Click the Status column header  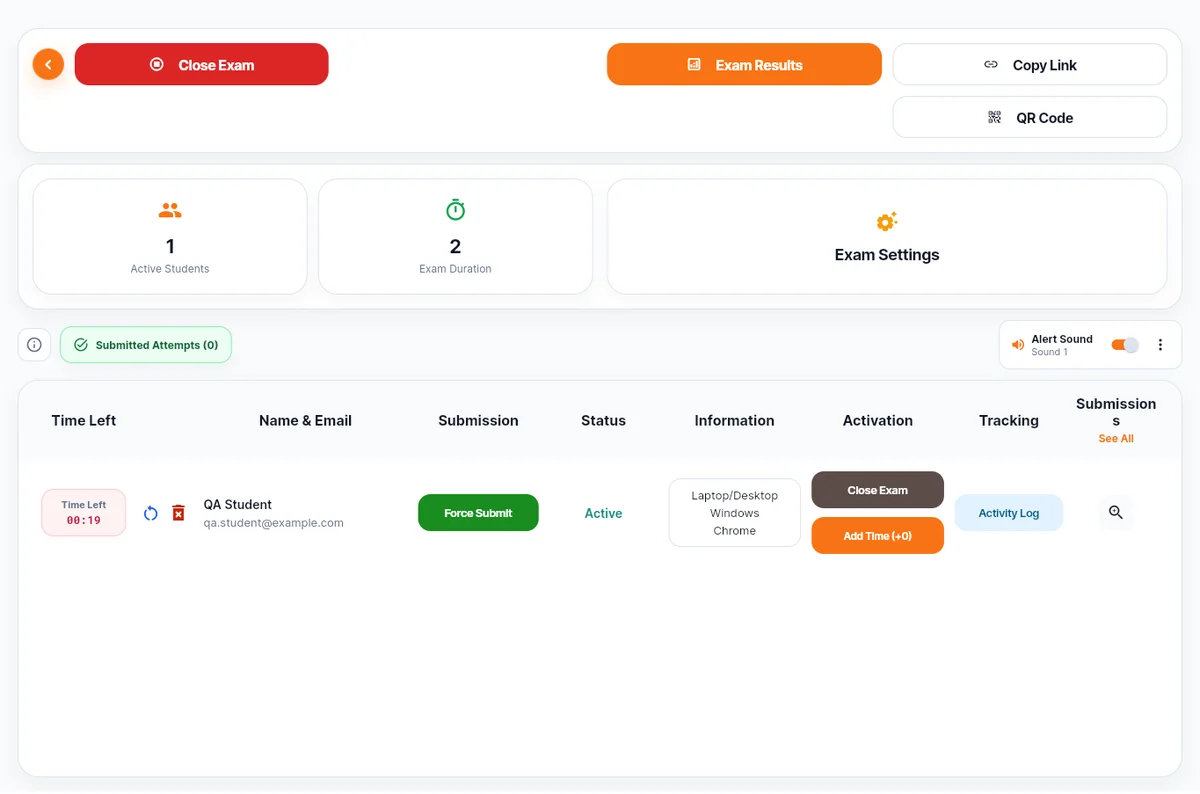tap(603, 421)
